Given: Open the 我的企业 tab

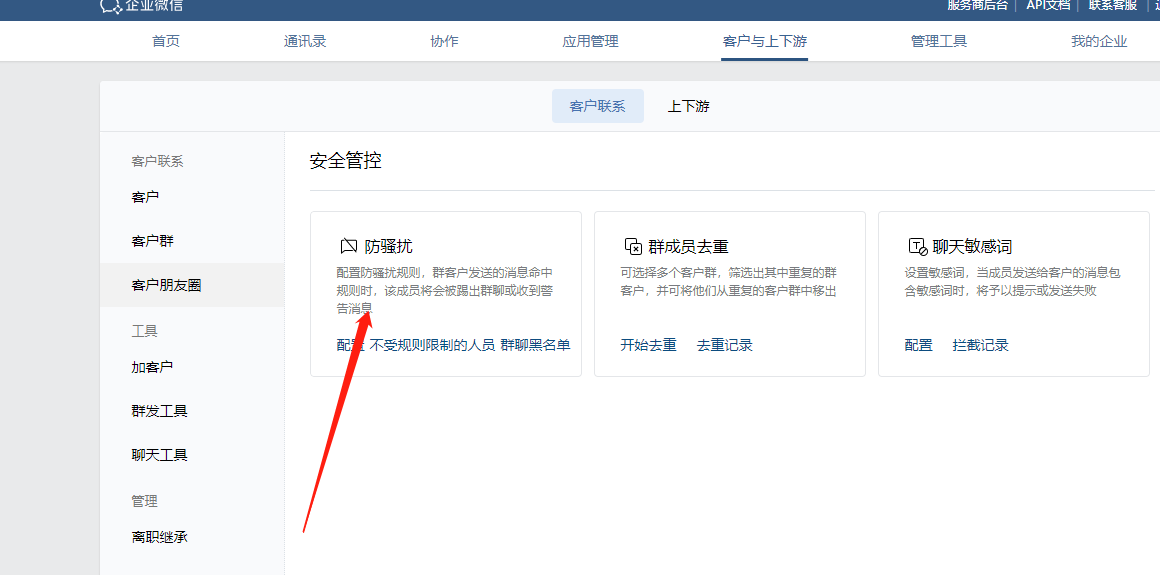Looking at the screenshot, I should pyautogui.click(x=1099, y=41).
